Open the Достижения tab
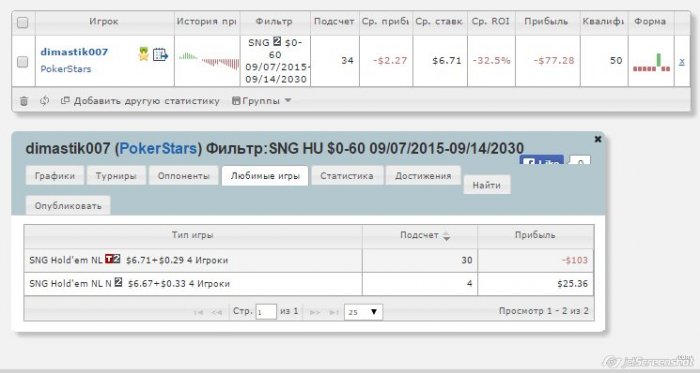This screenshot has height=373, width=700. click(423, 176)
